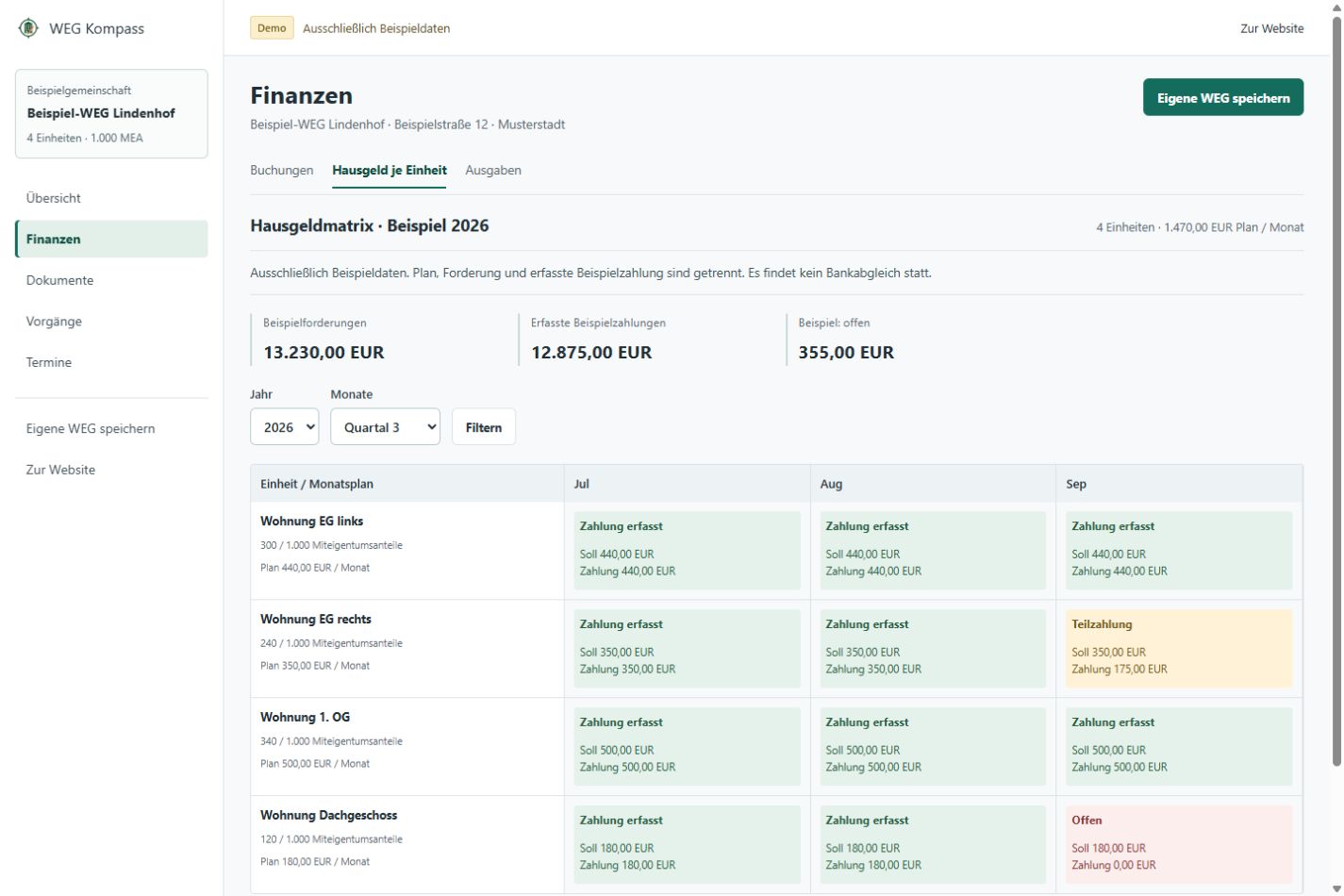Open the Jahr dropdown showing 2026
The width and height of the screenshot is (1344, 896).
click(284, 427)
